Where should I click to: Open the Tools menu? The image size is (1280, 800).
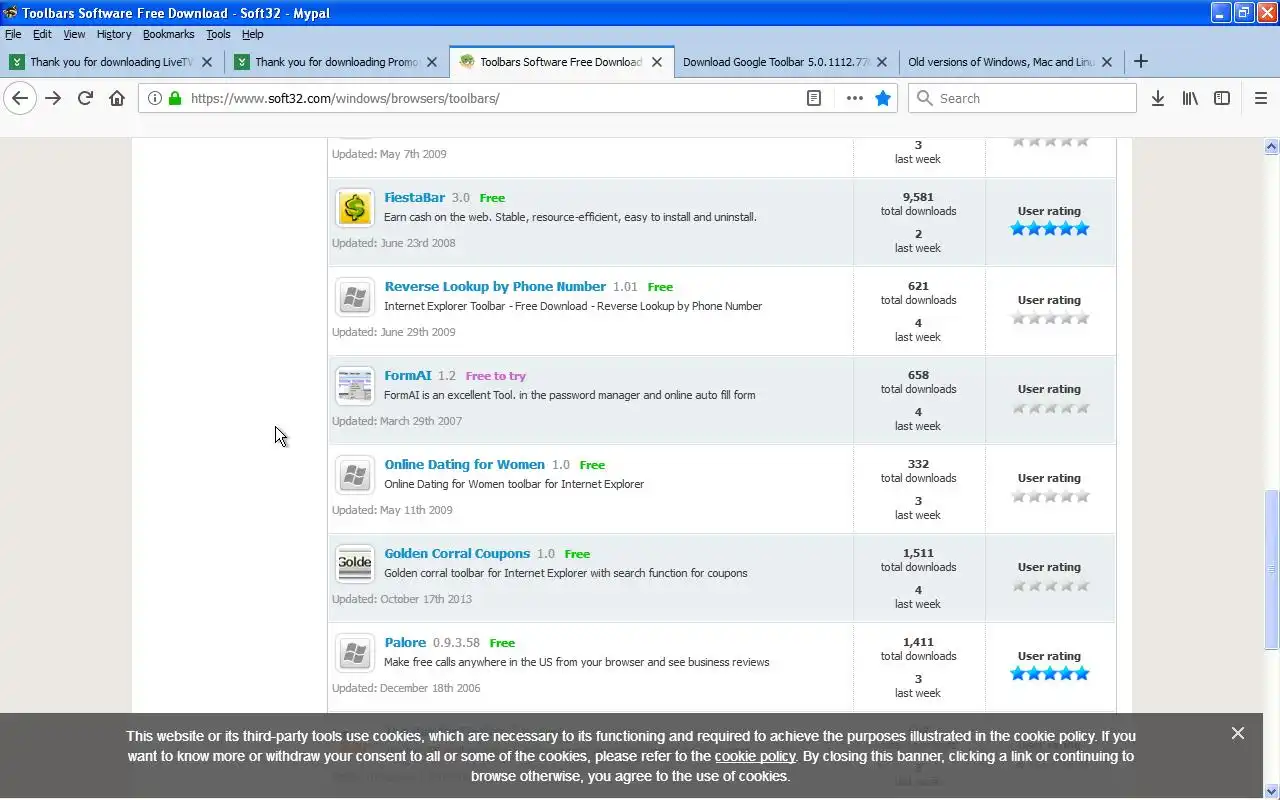(x=218, y=34)
